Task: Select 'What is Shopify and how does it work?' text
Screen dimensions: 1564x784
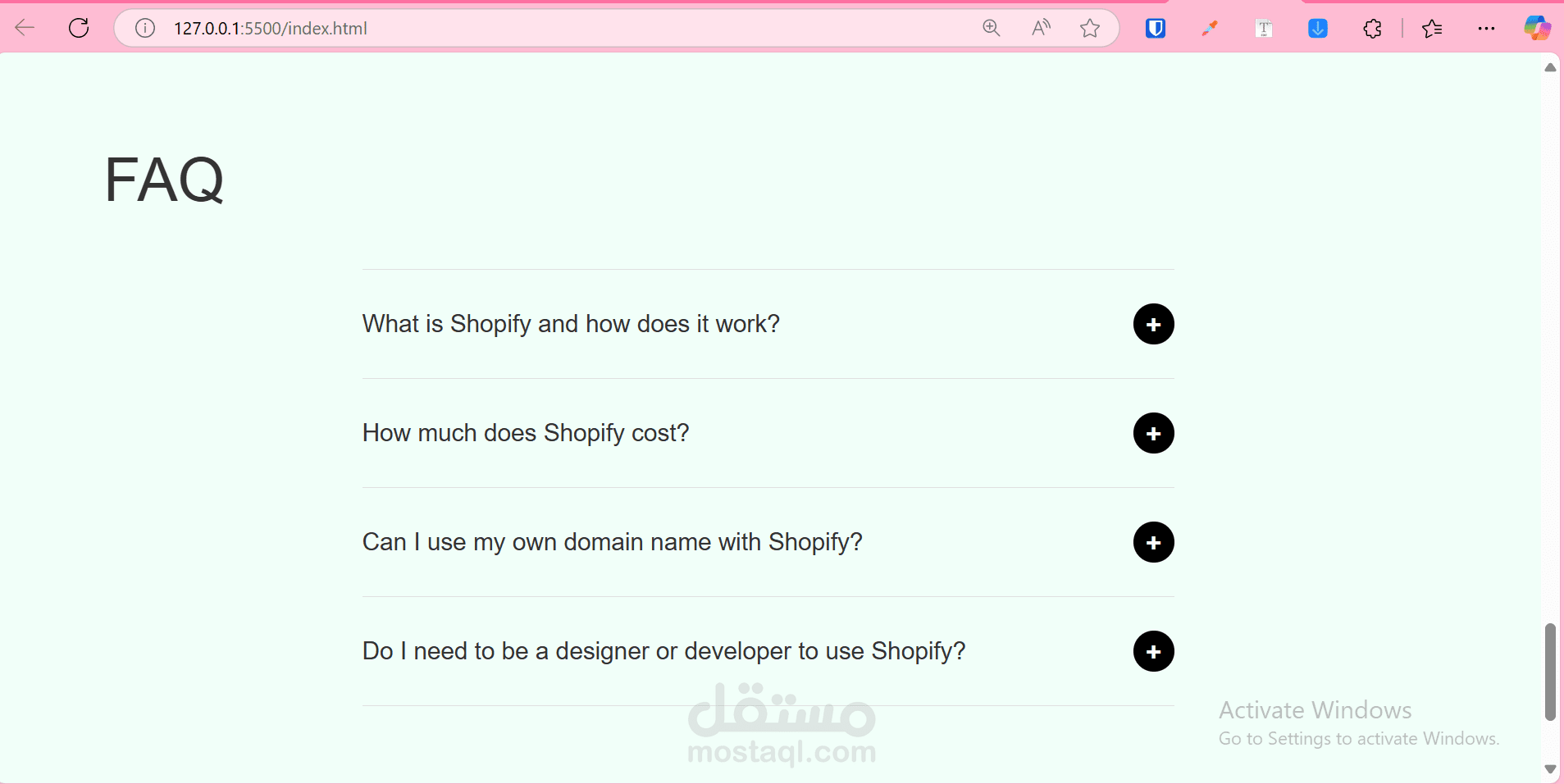Action: [x=571, y=324]
